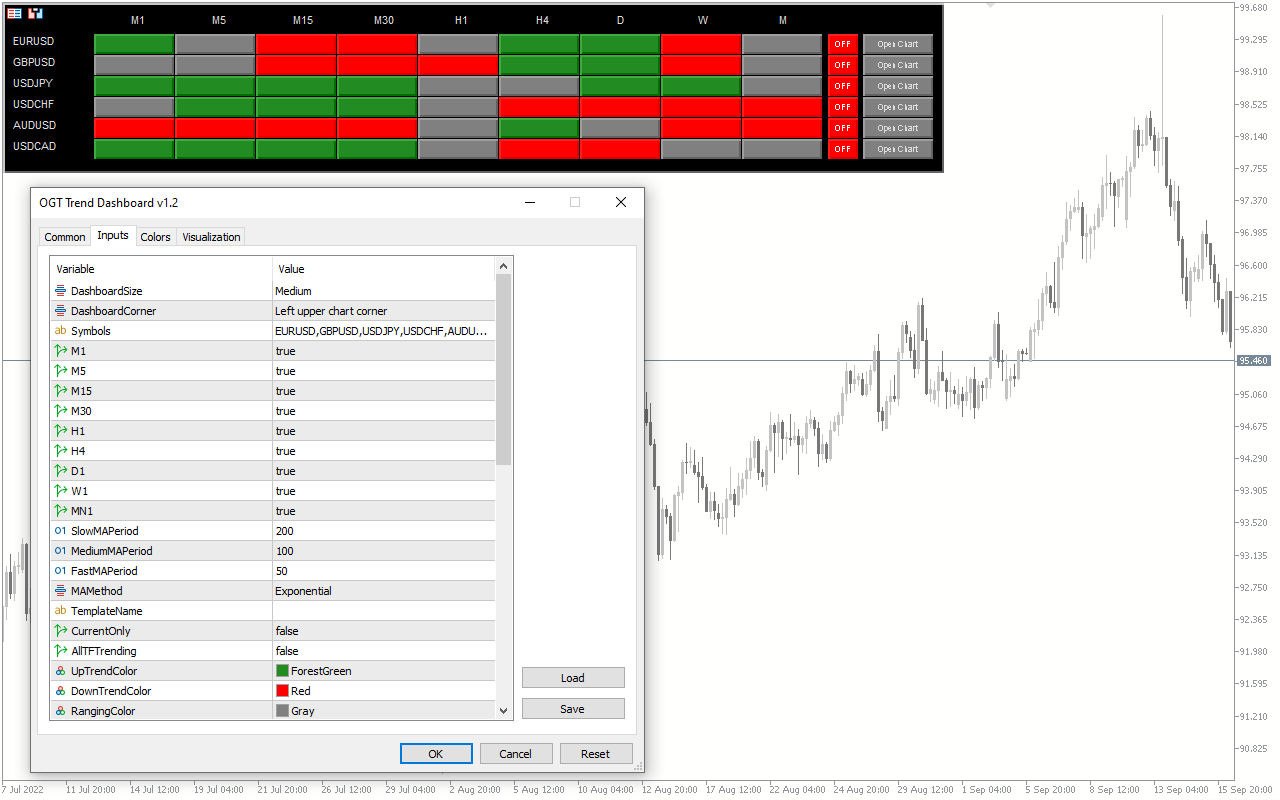The height and width of the screenshot is (800, 1280).
Task: Switch to the Inputs tab
Action: tap(113, 236)
